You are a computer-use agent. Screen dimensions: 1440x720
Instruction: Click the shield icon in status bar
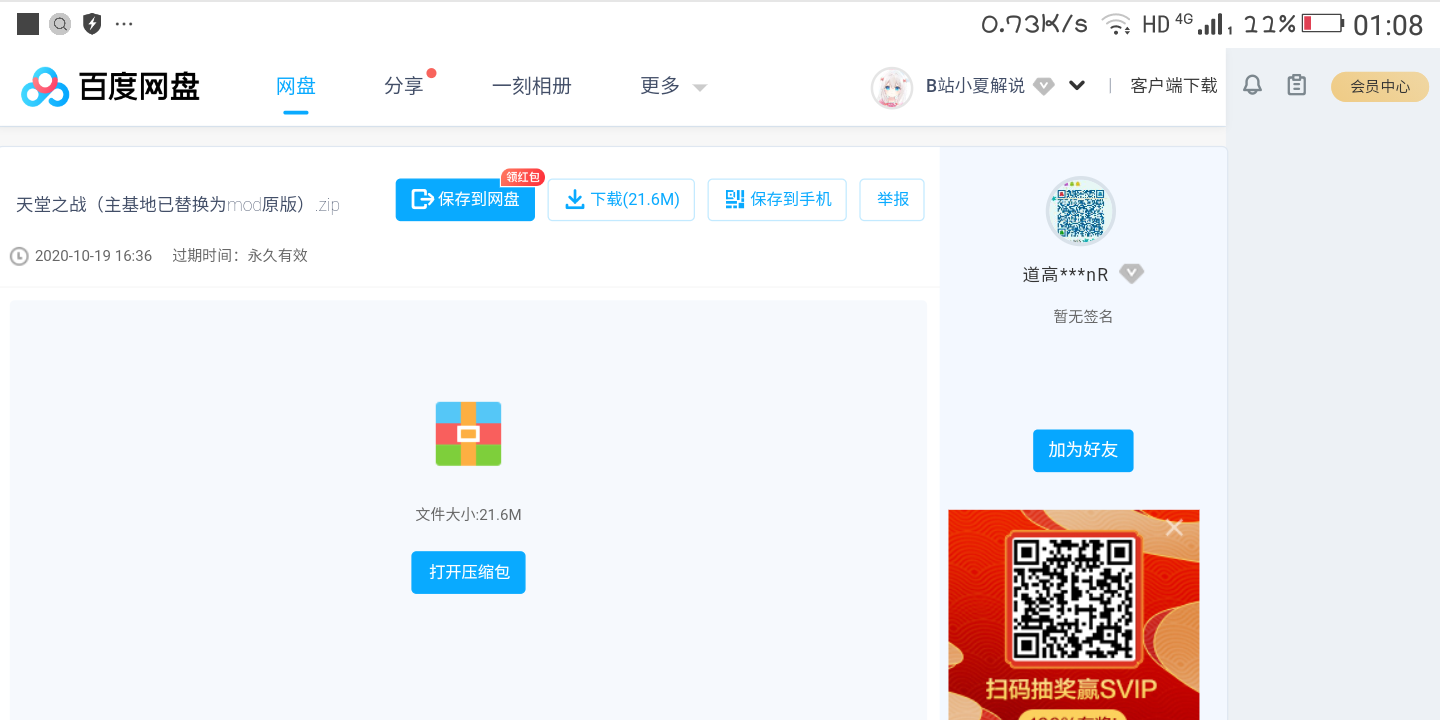click(92, 24)
